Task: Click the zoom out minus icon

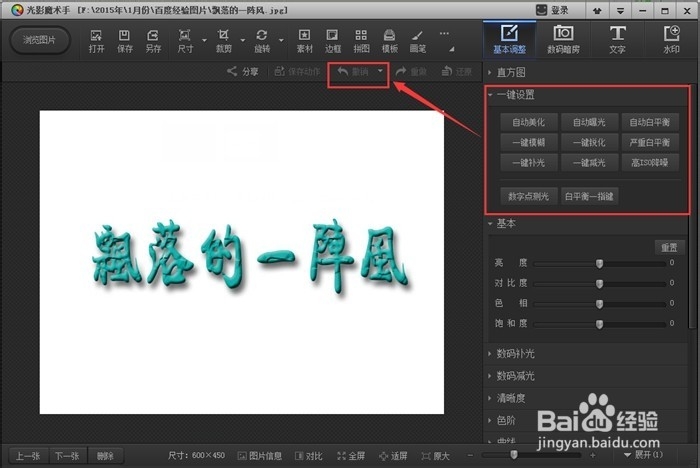Action: (470, 455)
